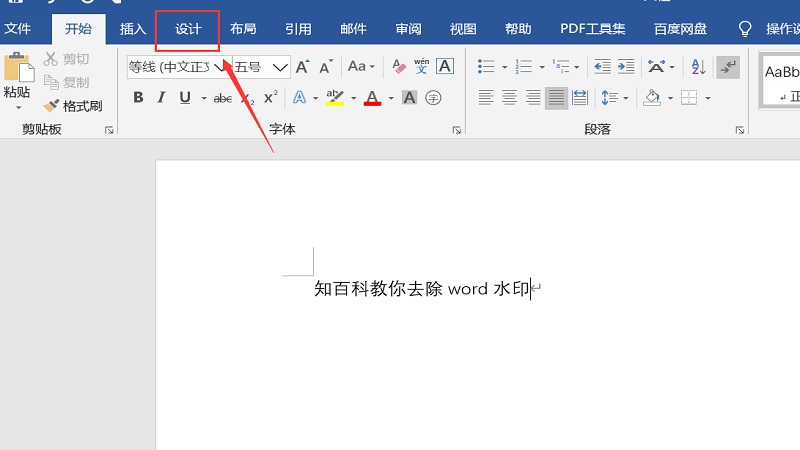Click the Cut (剪切) button

(x=67, y=59)
